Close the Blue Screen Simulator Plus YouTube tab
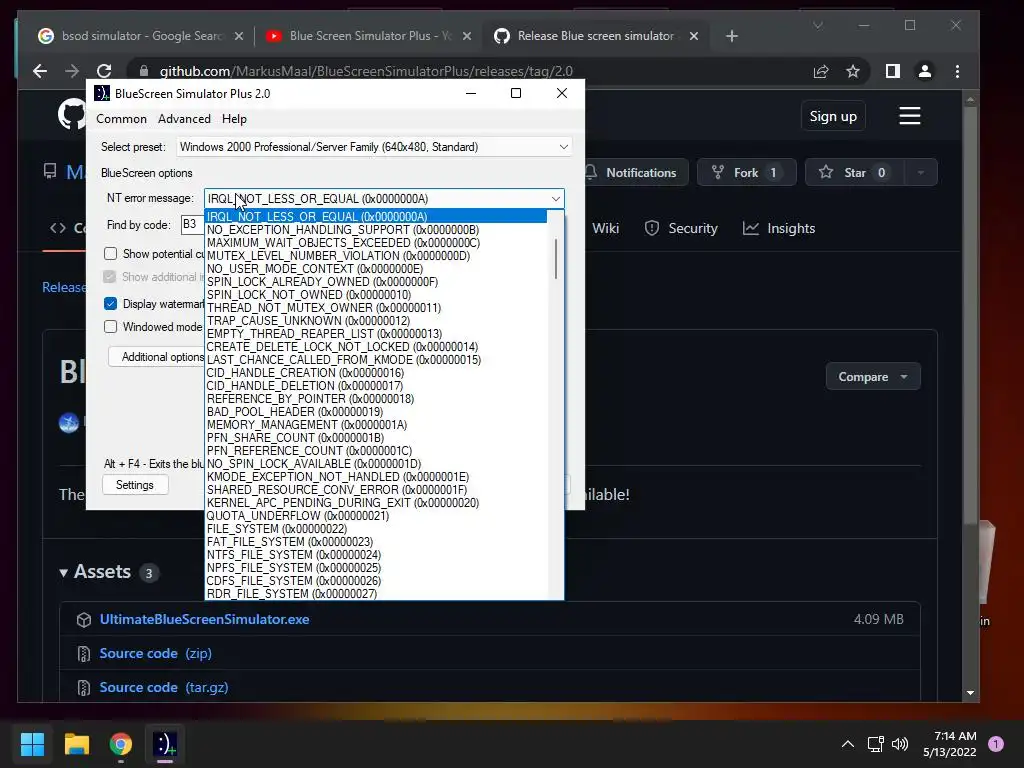Image resolution: width=1024 pixels, height=768 pixels. pos(467,36)
